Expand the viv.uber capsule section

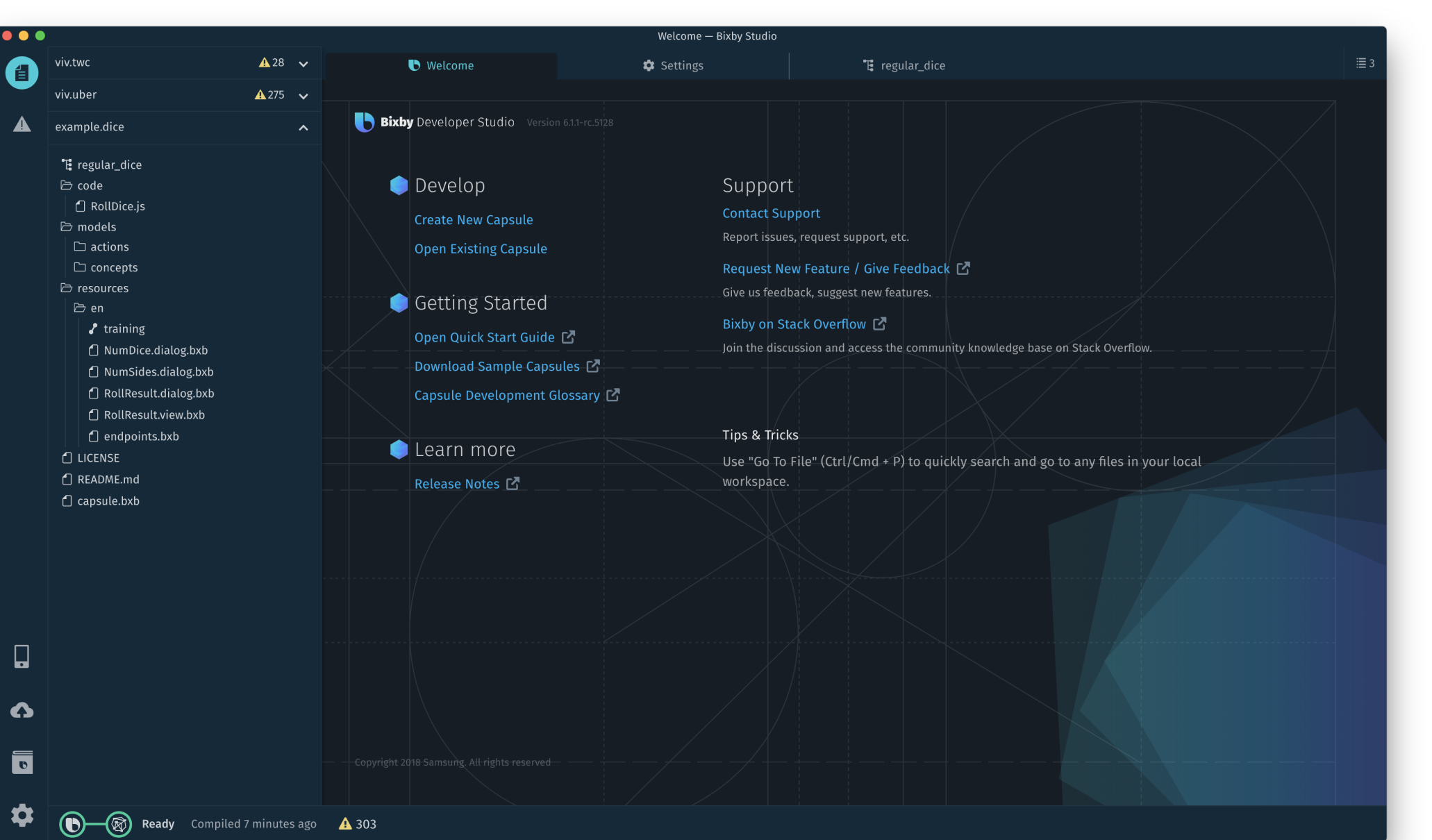coord(303,96)
